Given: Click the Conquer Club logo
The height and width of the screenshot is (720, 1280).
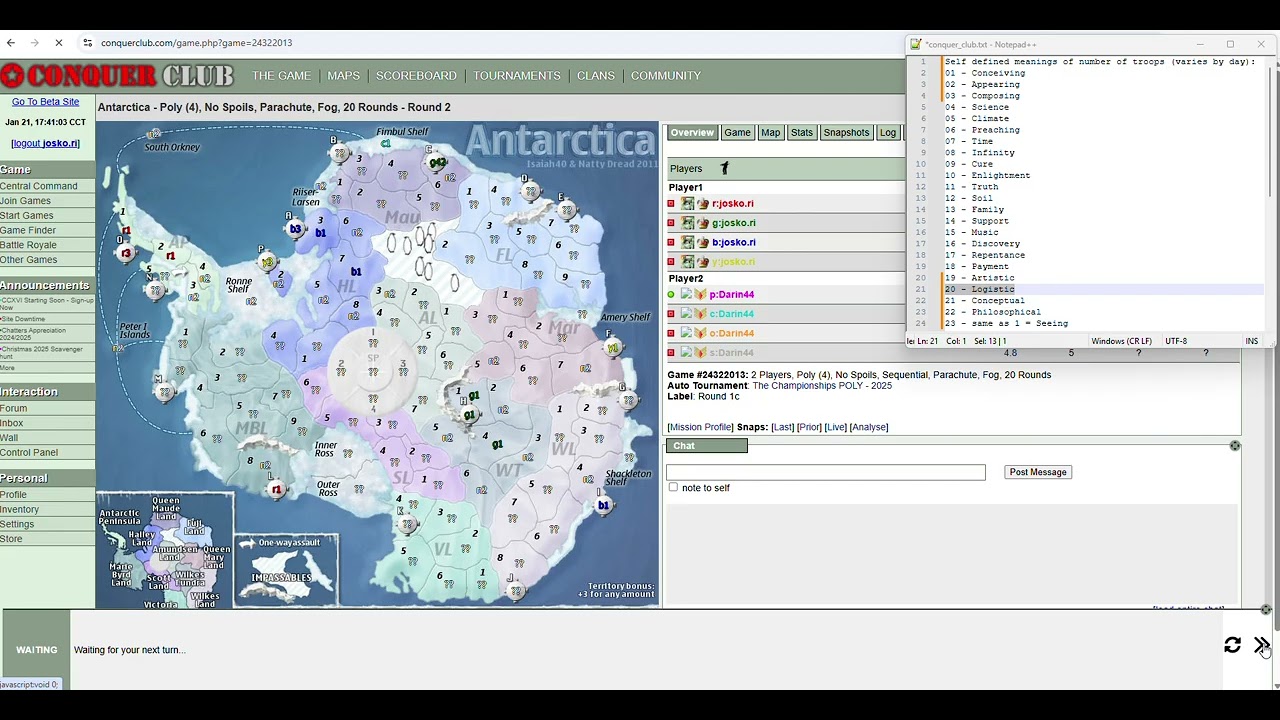Looking at the screenshot, I should coord(118,76).
